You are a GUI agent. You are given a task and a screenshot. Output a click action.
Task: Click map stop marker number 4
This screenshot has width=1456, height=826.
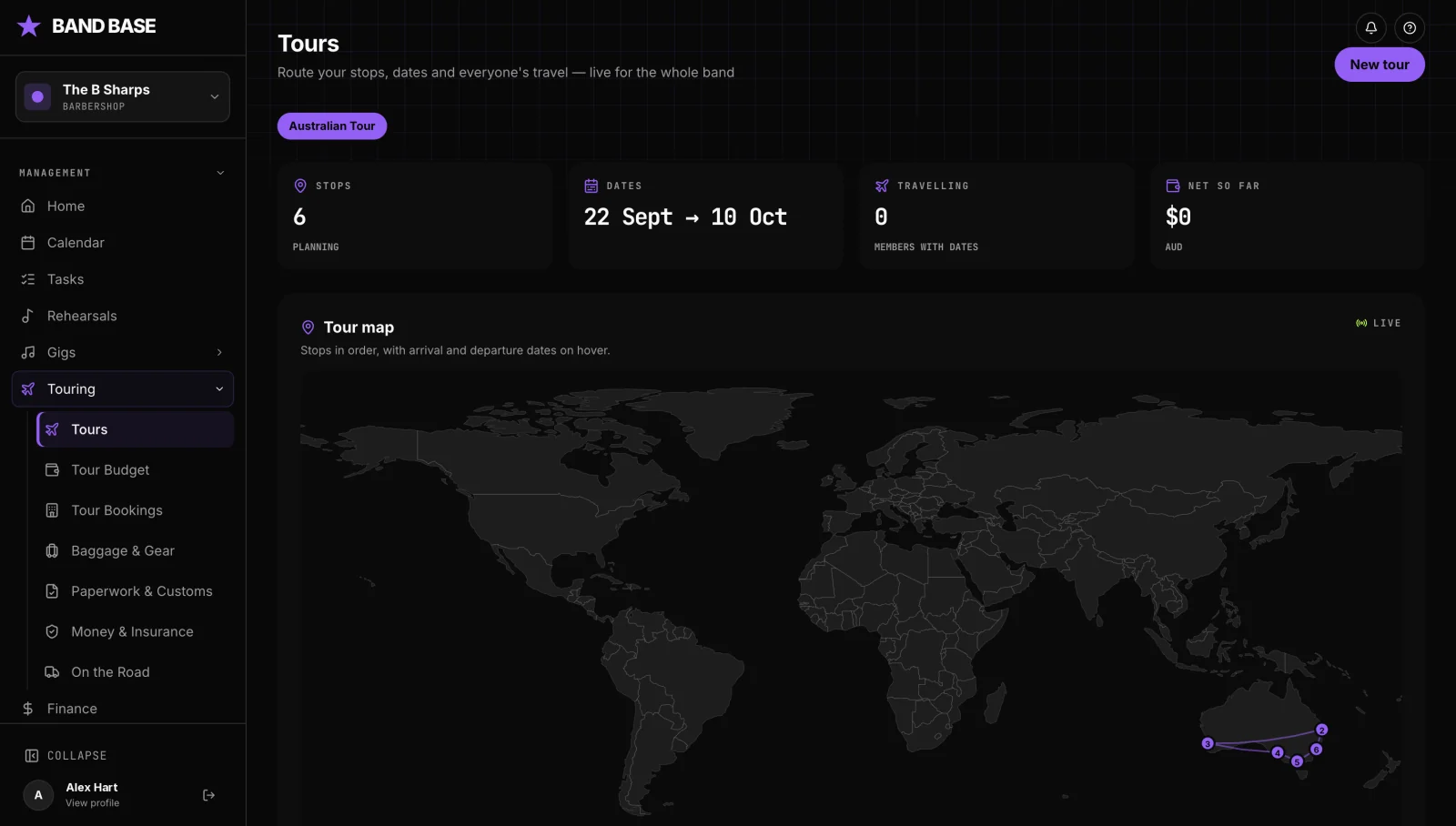coord(1278,752)
